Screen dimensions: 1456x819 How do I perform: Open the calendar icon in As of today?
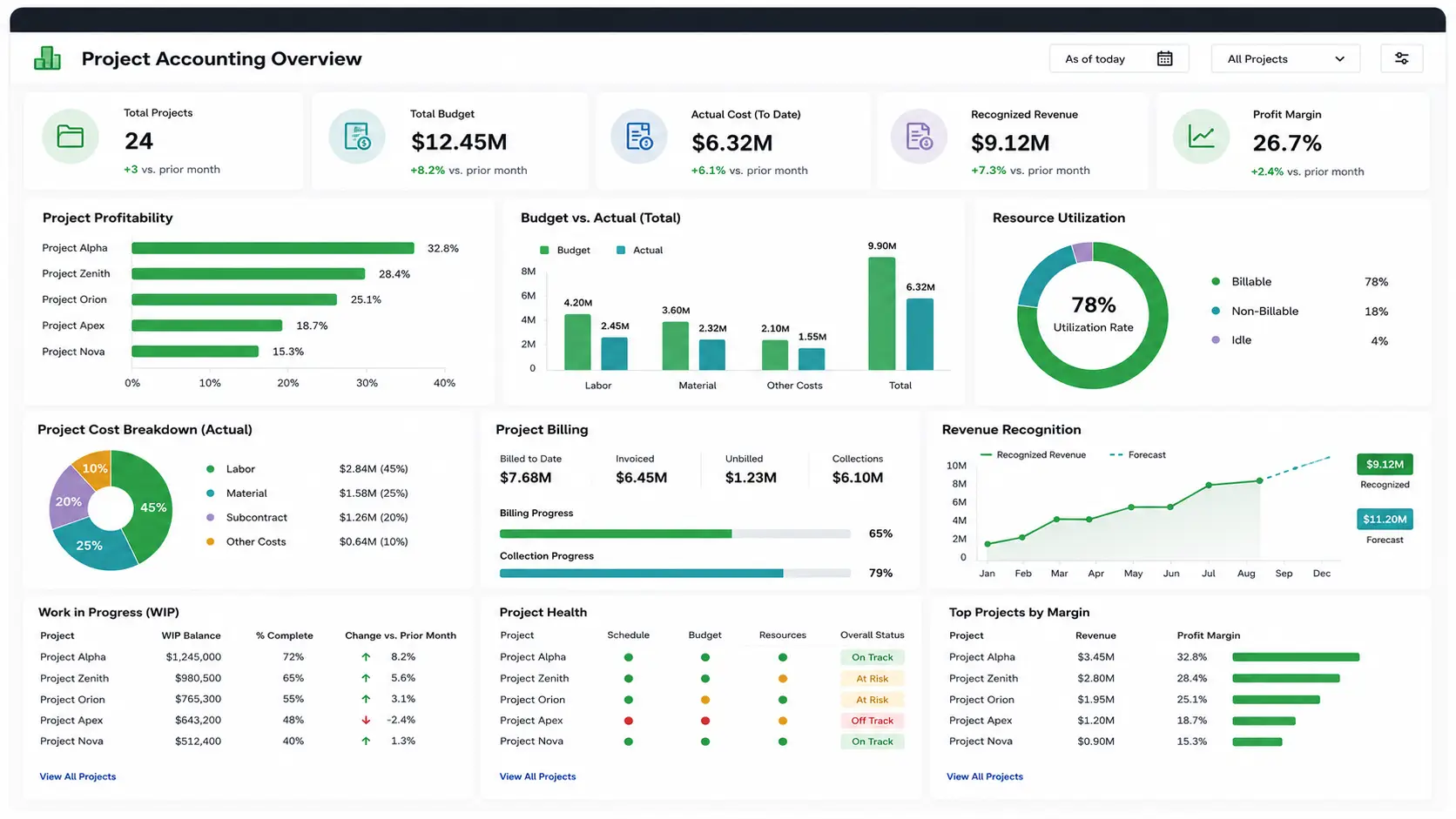pos(1164,58)
